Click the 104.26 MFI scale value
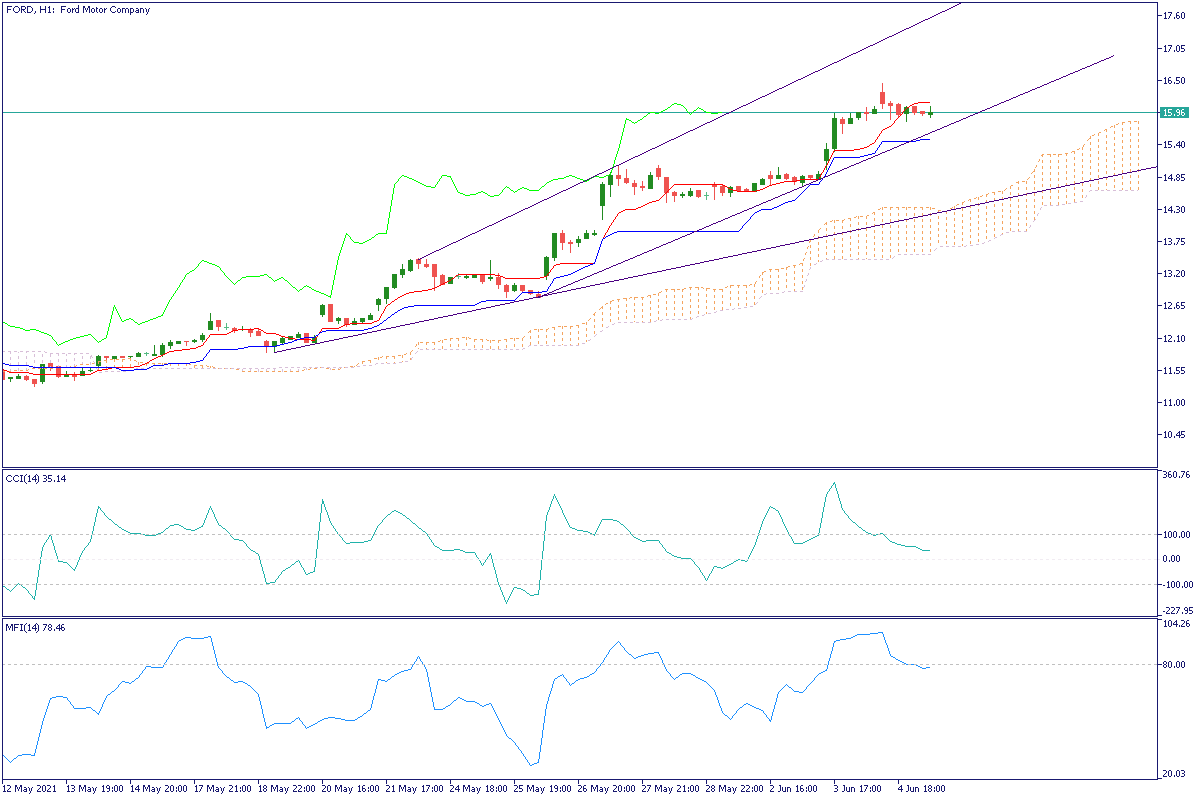This screenshot has width=1200, height=800. [x=1173, y=624]
